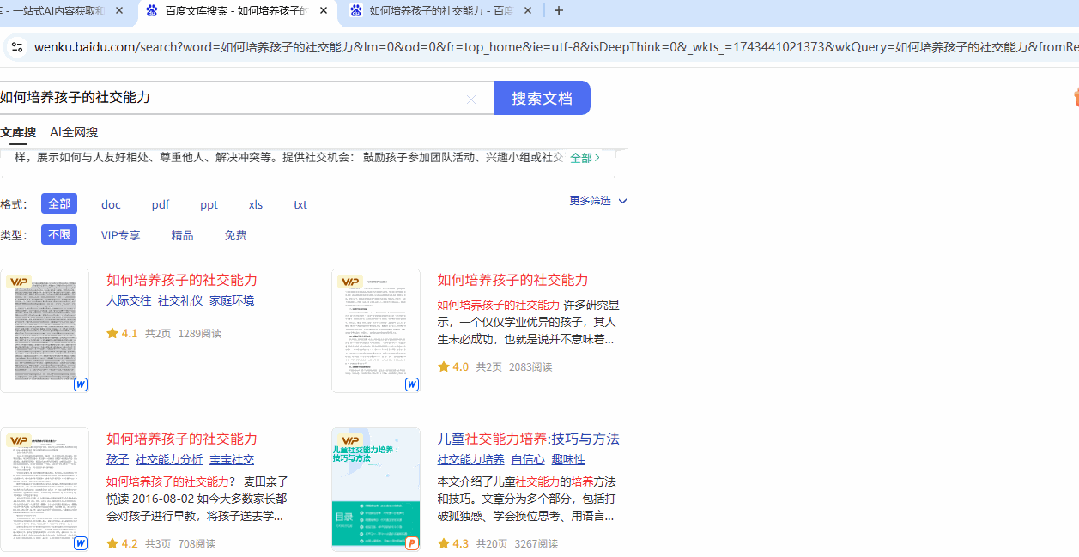Click the 搜索文档 search button

click(x=542, y=98)
